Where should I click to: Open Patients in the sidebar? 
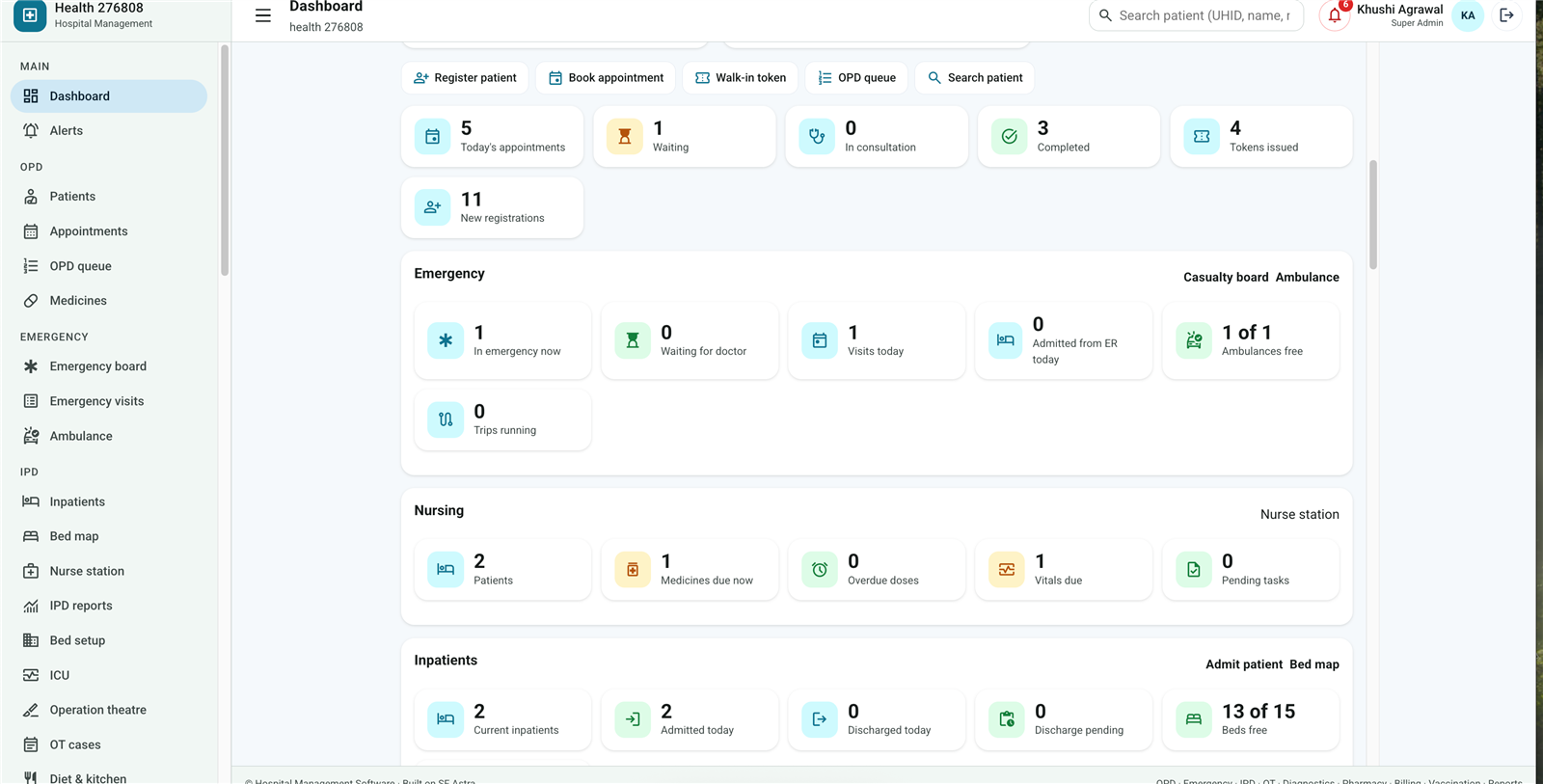coord(109,197)
